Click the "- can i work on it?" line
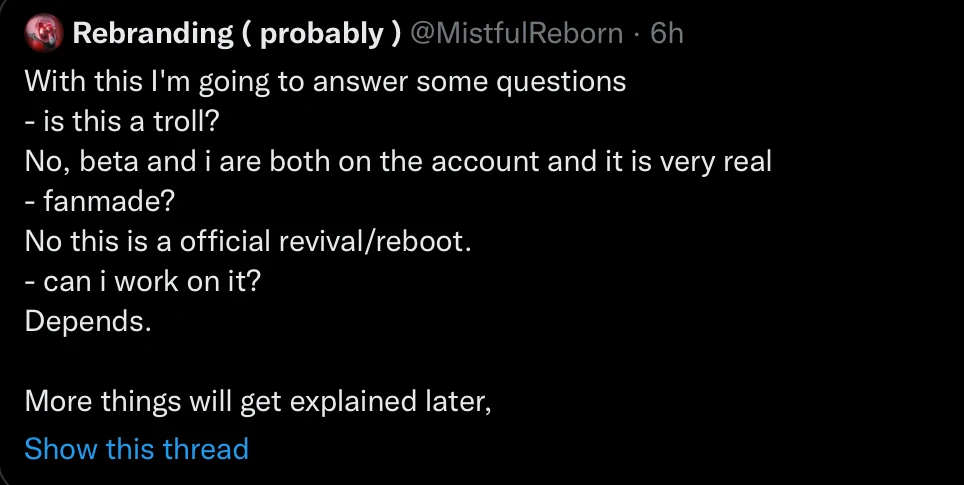Viewport: 964px width, 485px height. [x=142, y=282]
